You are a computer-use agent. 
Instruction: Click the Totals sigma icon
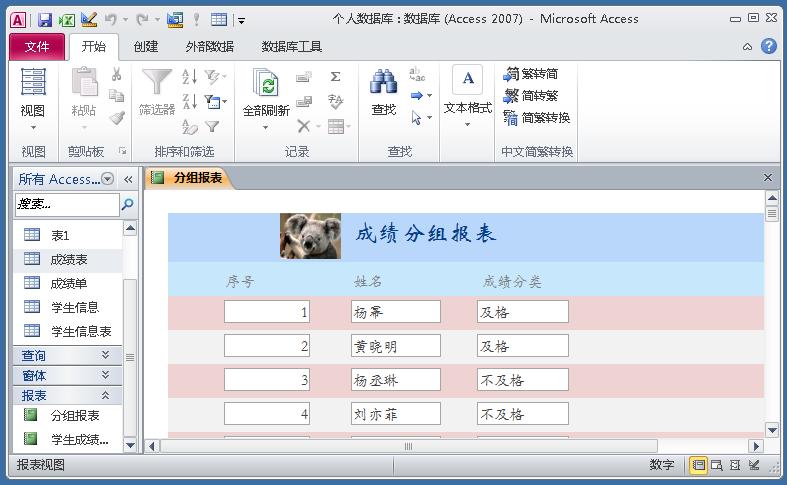tap(335, 77)
